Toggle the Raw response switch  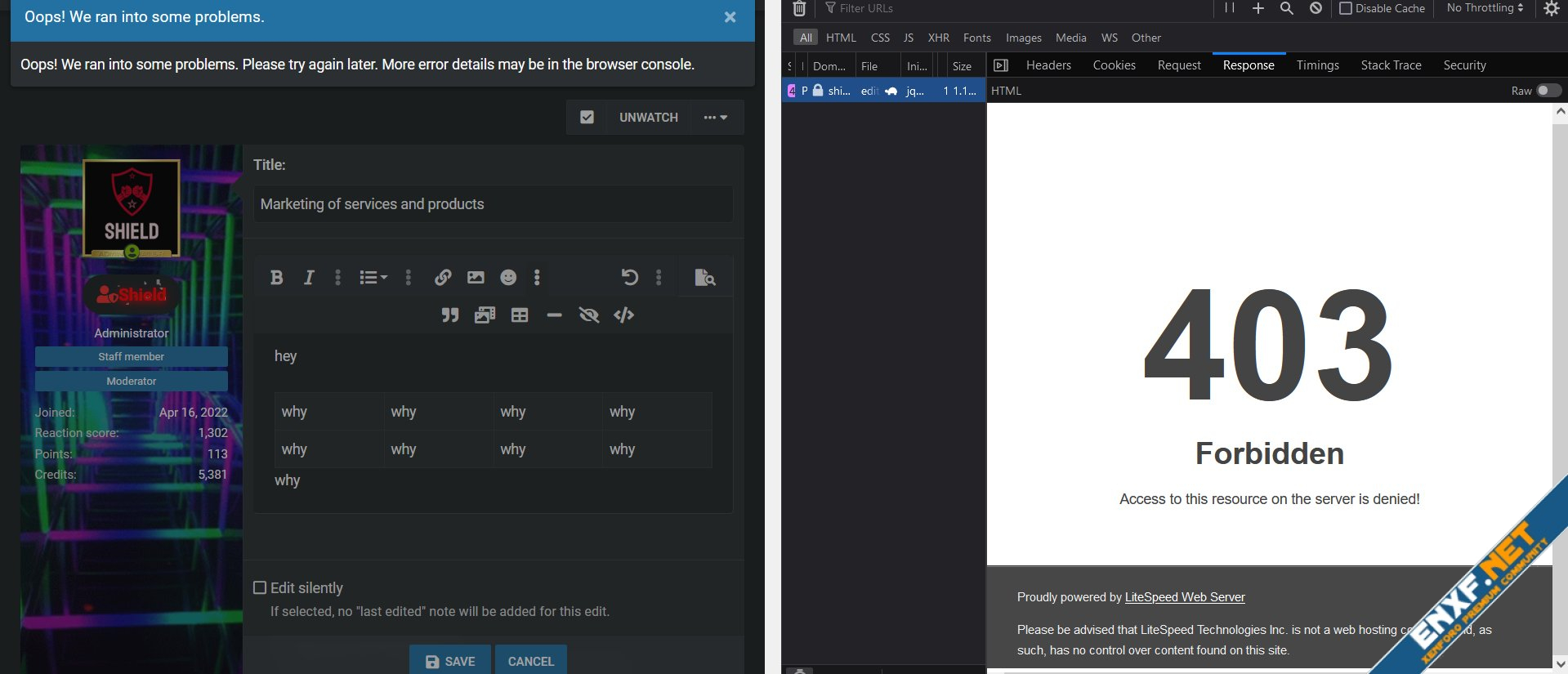[1548, 91]
